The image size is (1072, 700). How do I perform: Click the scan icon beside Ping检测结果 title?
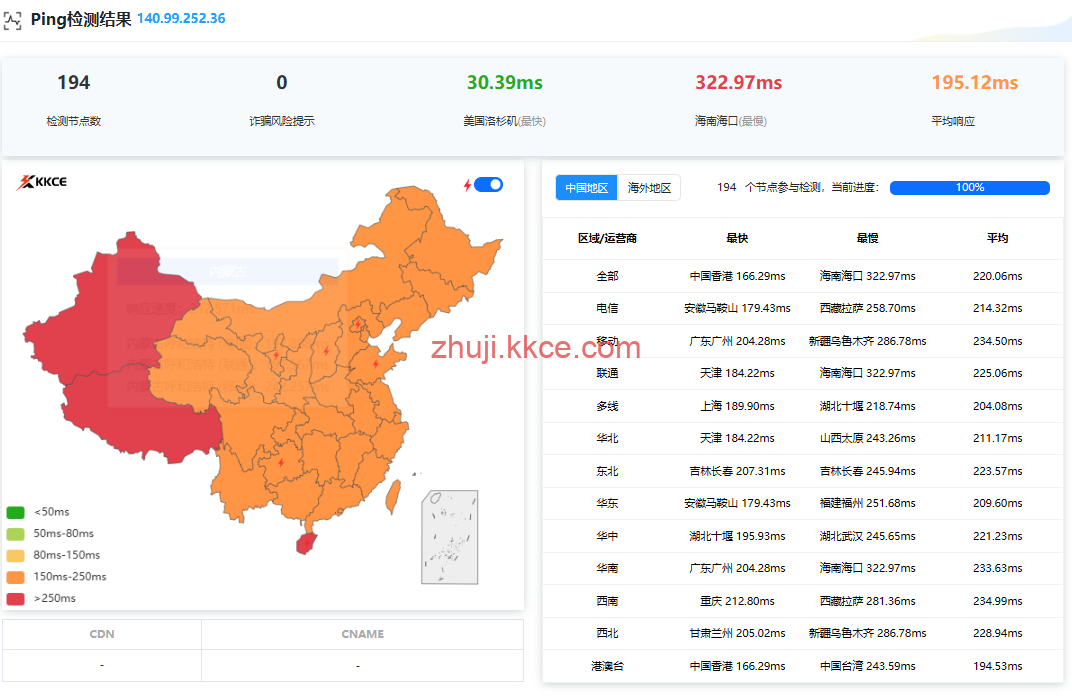[13, 19]
